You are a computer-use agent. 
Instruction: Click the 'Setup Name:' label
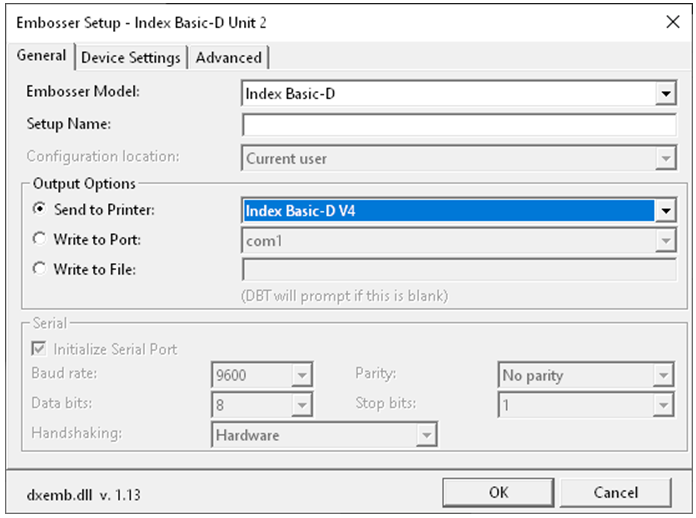click(69, 124)
